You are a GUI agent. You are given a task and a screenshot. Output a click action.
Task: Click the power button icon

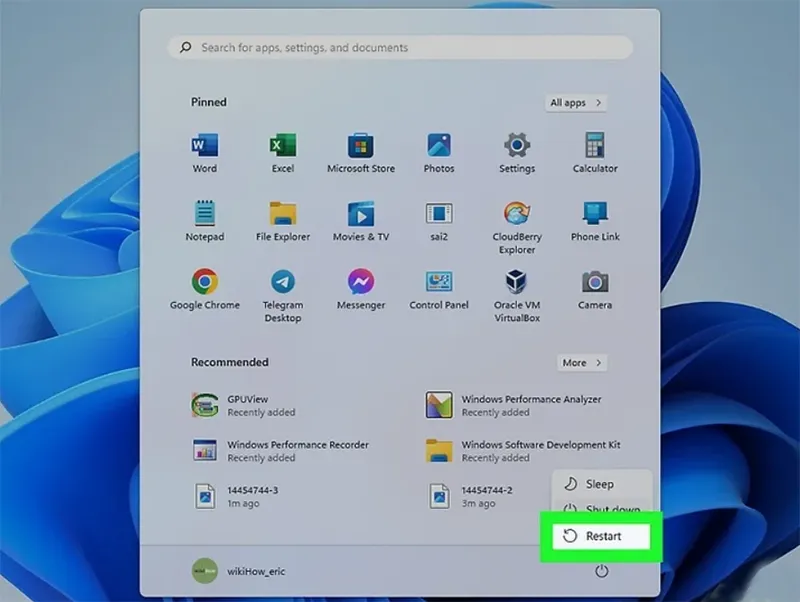(x=601, y=571)
